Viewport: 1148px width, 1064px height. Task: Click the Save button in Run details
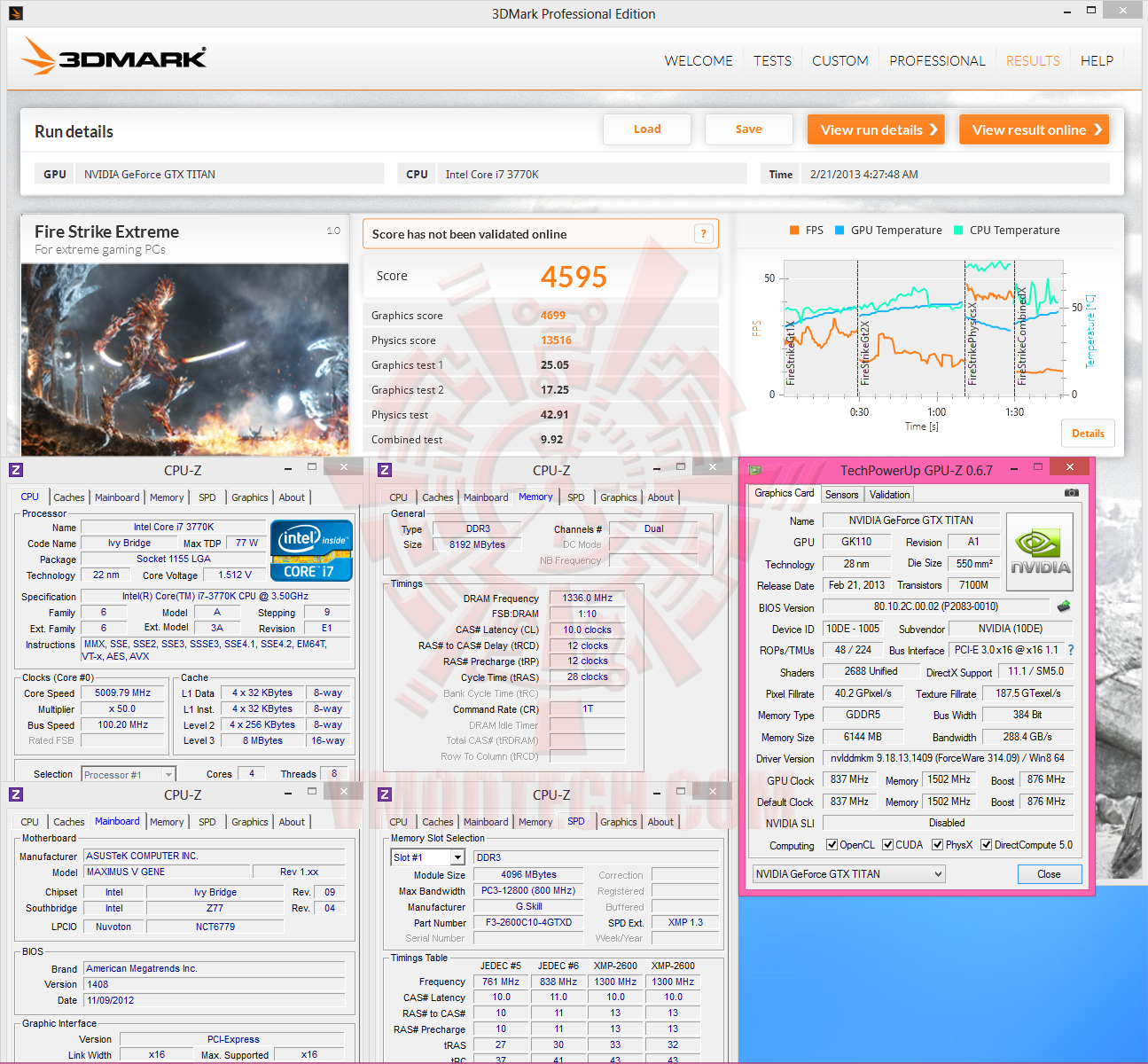click(x=749, y=129)
